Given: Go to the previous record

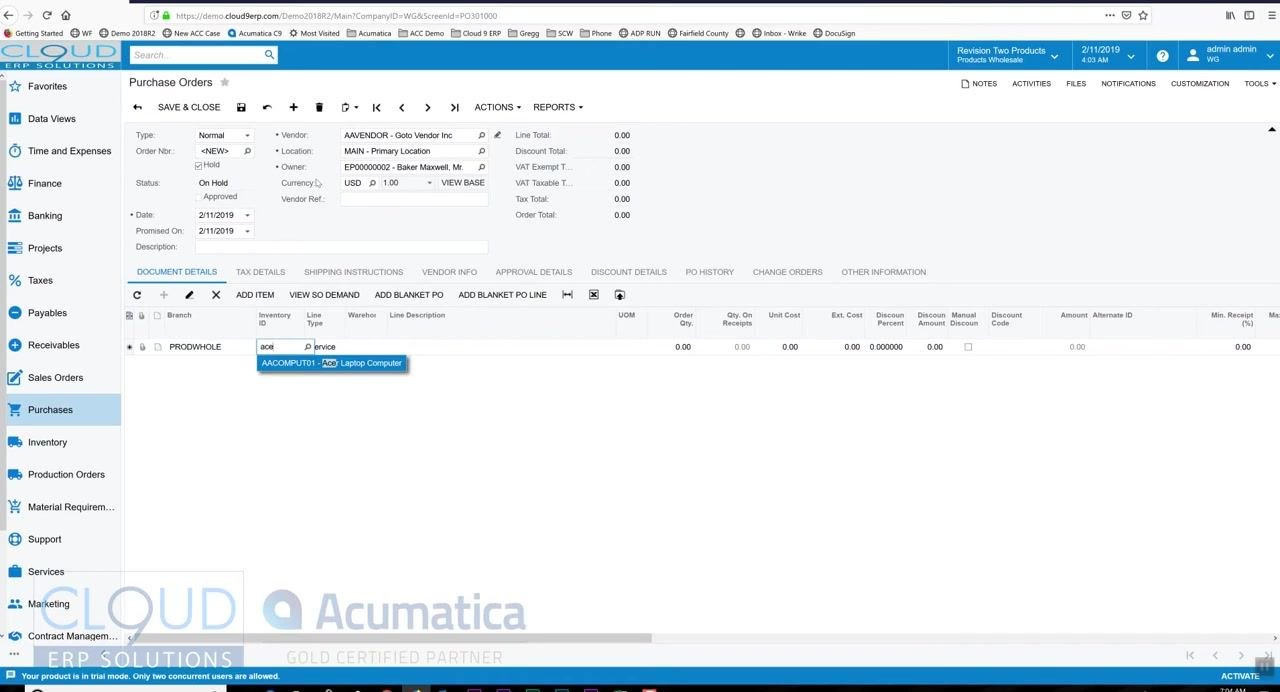Looking at the screenshot, I should (402, 107).
